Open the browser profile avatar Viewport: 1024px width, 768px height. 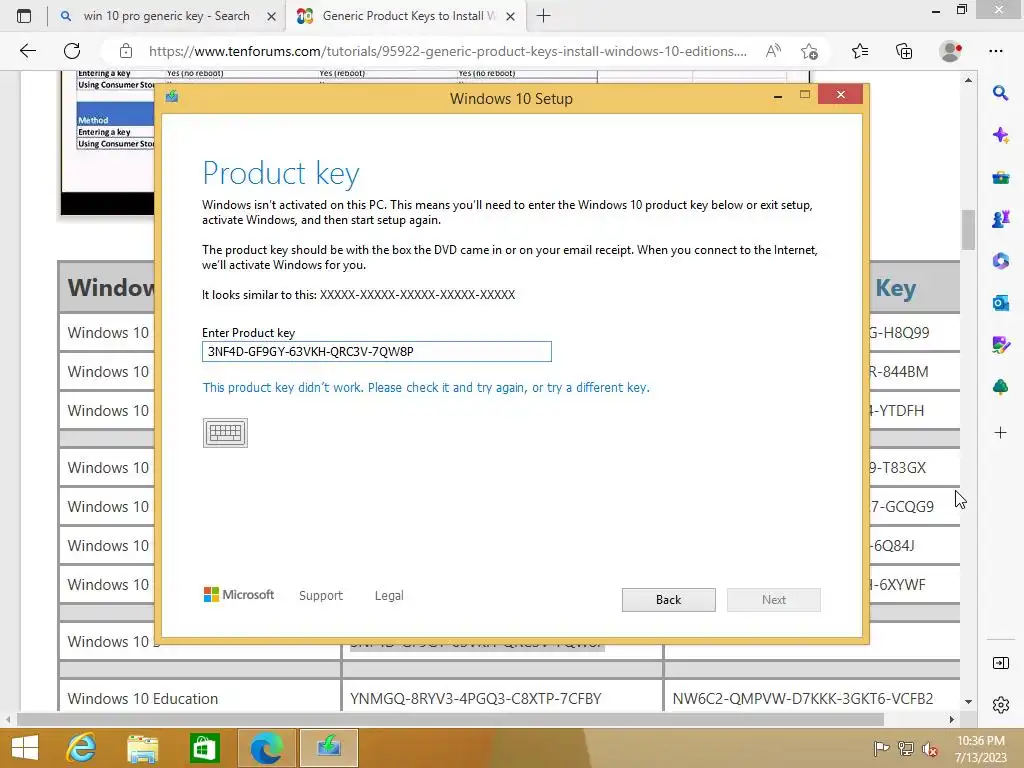[x=950, y=51]
